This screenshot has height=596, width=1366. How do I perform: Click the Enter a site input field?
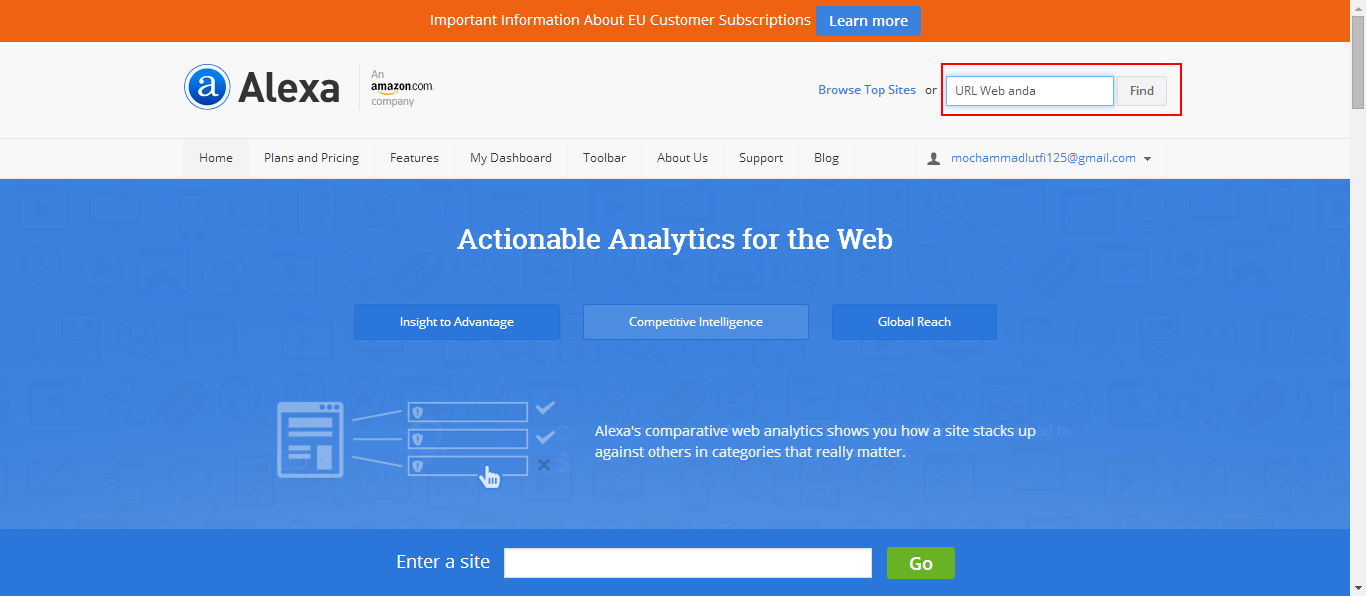tap(688, 563)
